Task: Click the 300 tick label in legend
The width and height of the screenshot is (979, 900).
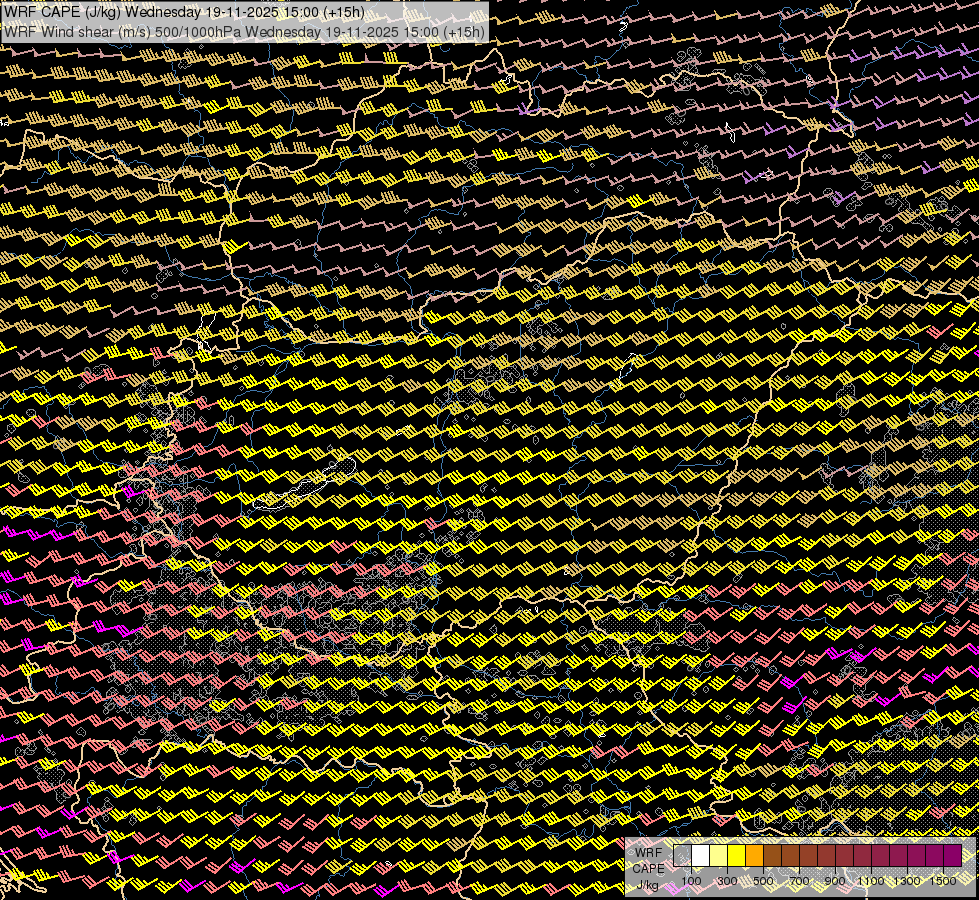Action: coord(728,881)
